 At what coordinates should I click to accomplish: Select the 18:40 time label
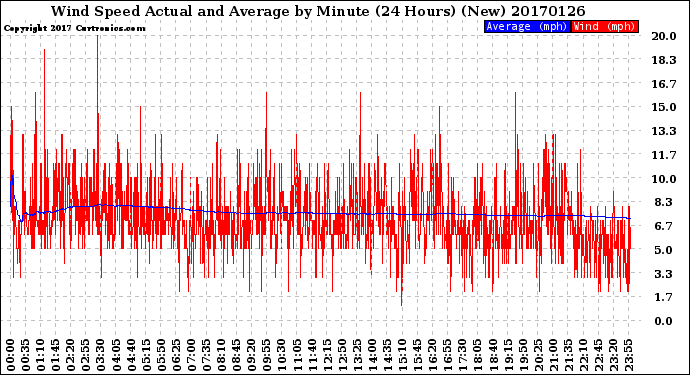[x=492, y=355]
